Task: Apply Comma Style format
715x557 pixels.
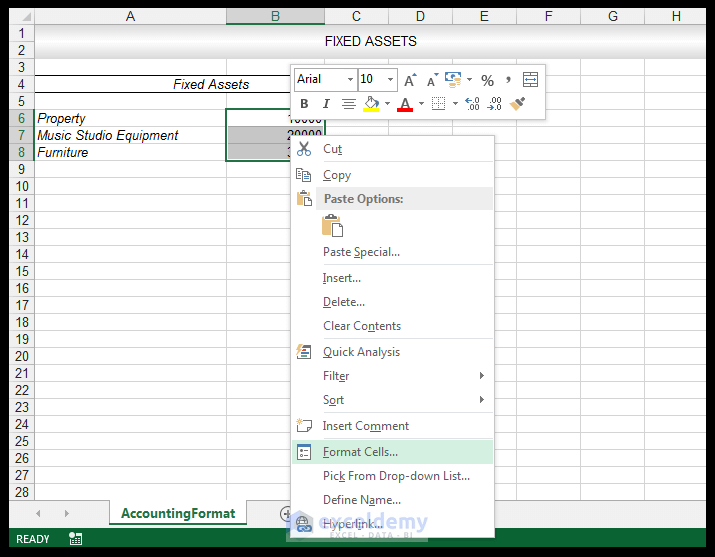Action: point(508,80)
